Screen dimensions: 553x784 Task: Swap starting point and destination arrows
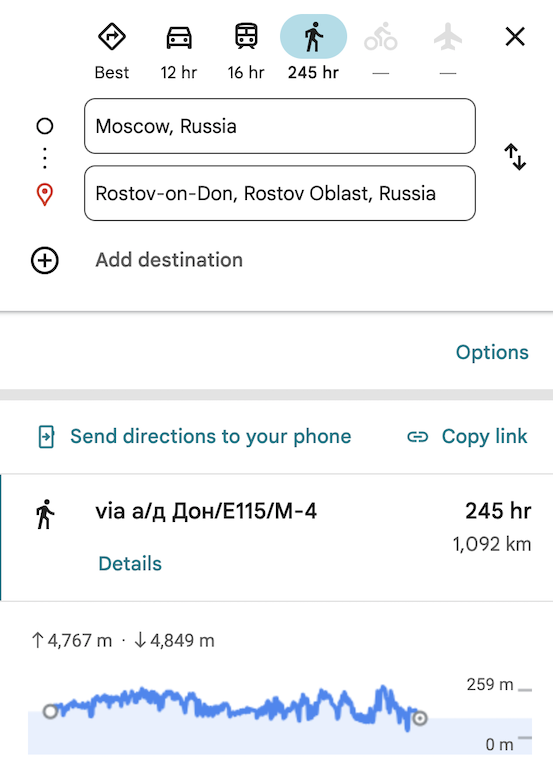(x=515, y=157)
